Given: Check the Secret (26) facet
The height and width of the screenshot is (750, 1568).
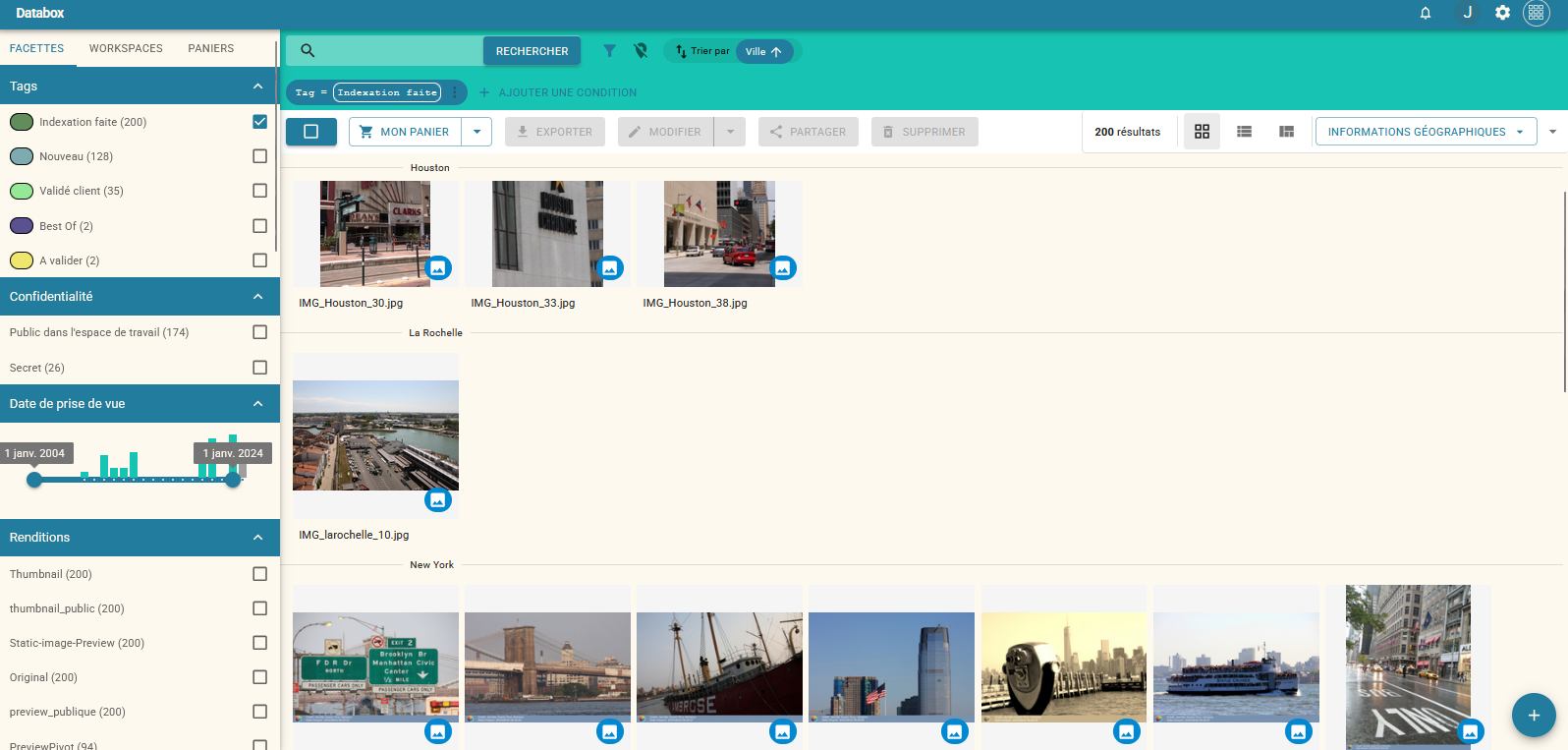Looking at the screenshot, I should [259, 368].
